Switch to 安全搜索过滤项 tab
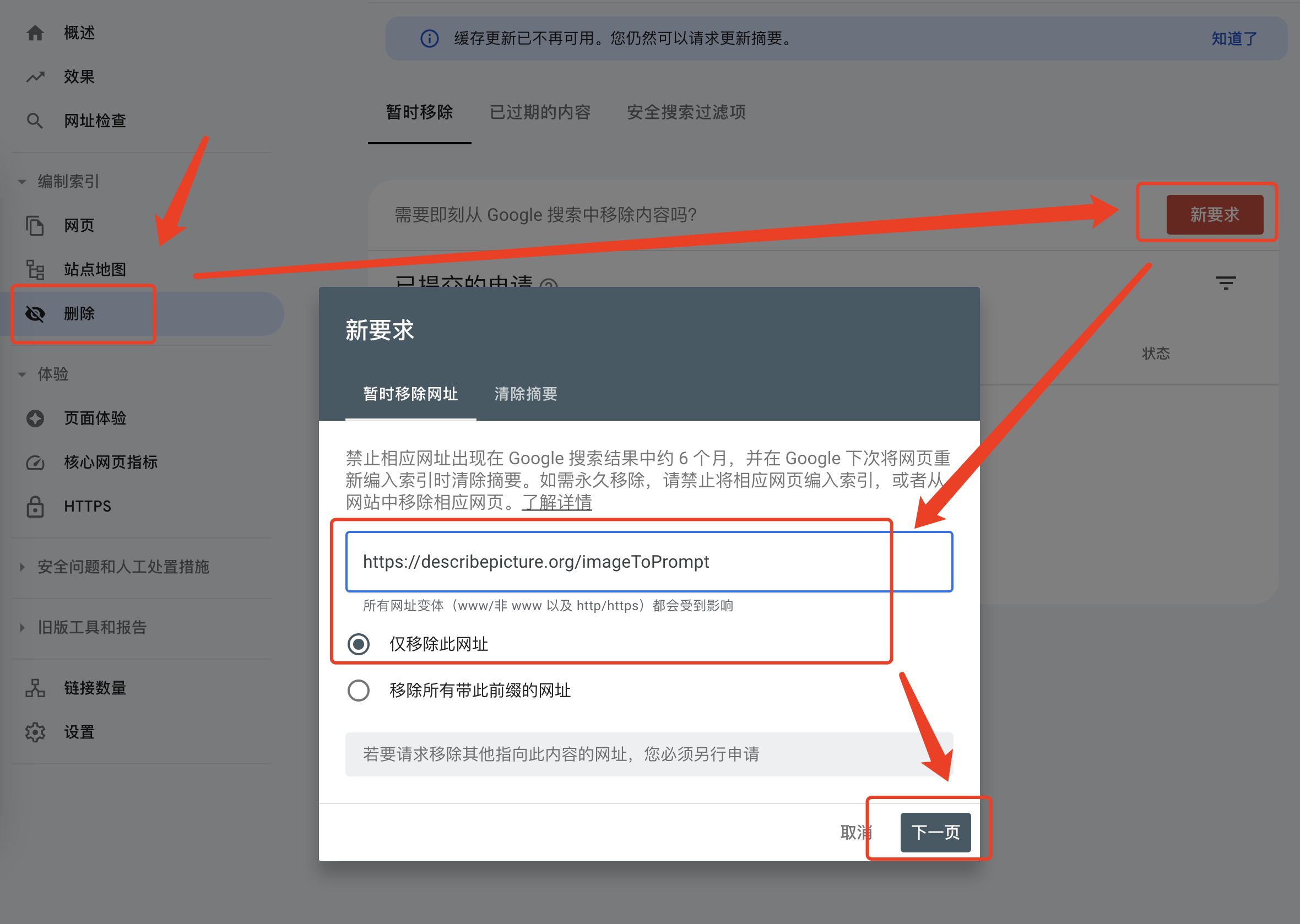1300x924 pixels. pos(686,112)
